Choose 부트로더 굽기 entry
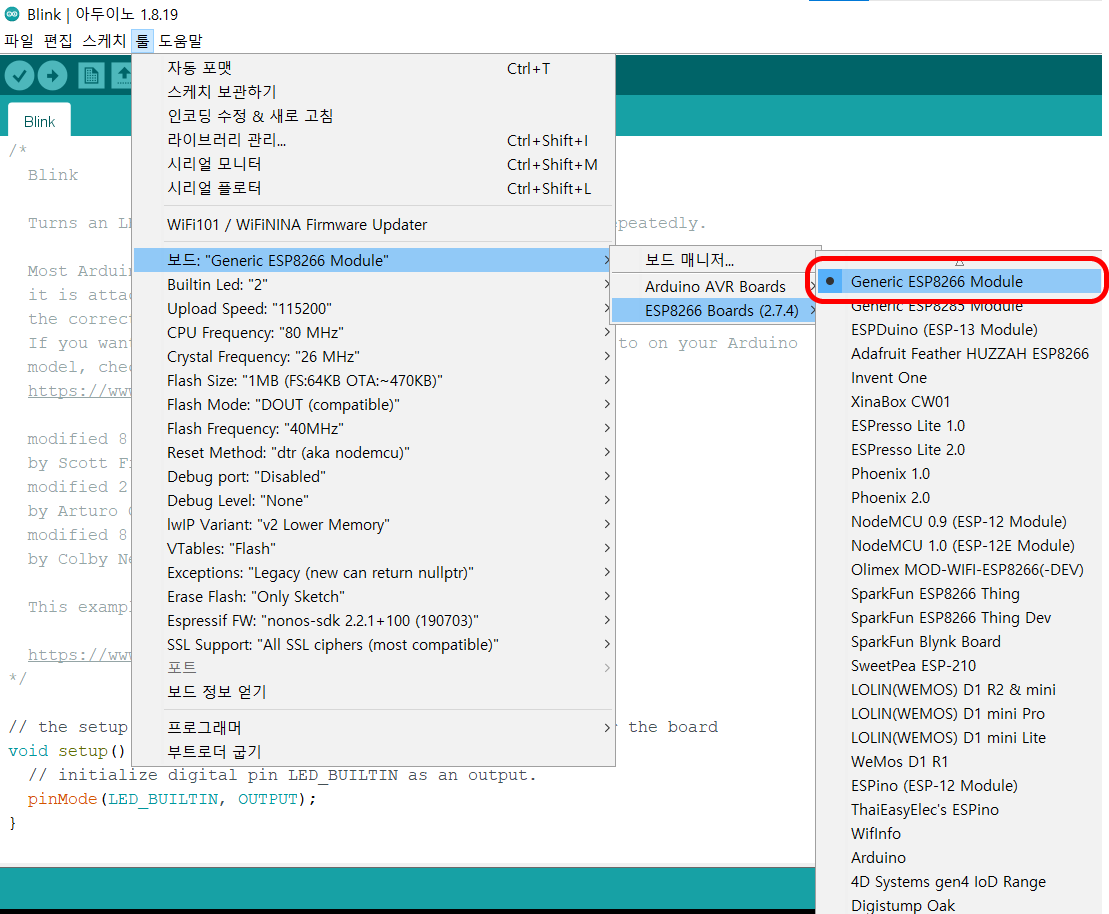The width and height of the screenshot is (1109, 914). click(x=373, y=751)
